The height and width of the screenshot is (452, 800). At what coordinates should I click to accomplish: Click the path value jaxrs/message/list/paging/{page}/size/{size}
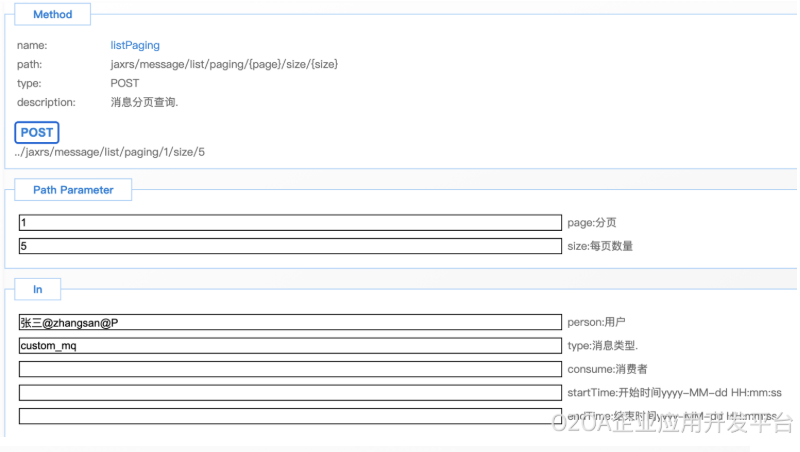224,64
